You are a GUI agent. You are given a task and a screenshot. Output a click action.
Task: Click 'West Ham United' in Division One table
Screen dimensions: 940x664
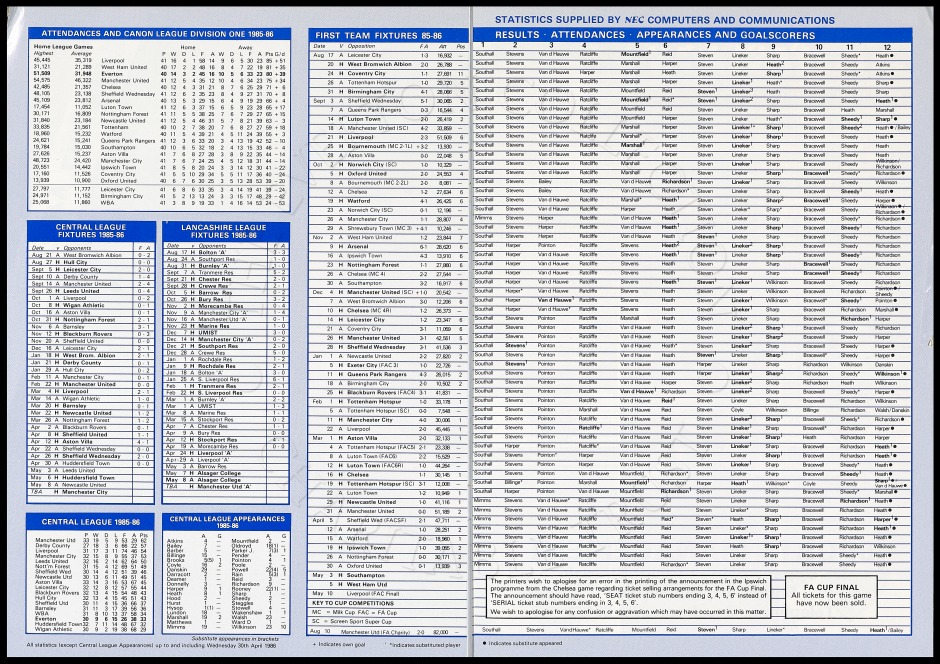point(123,67)
